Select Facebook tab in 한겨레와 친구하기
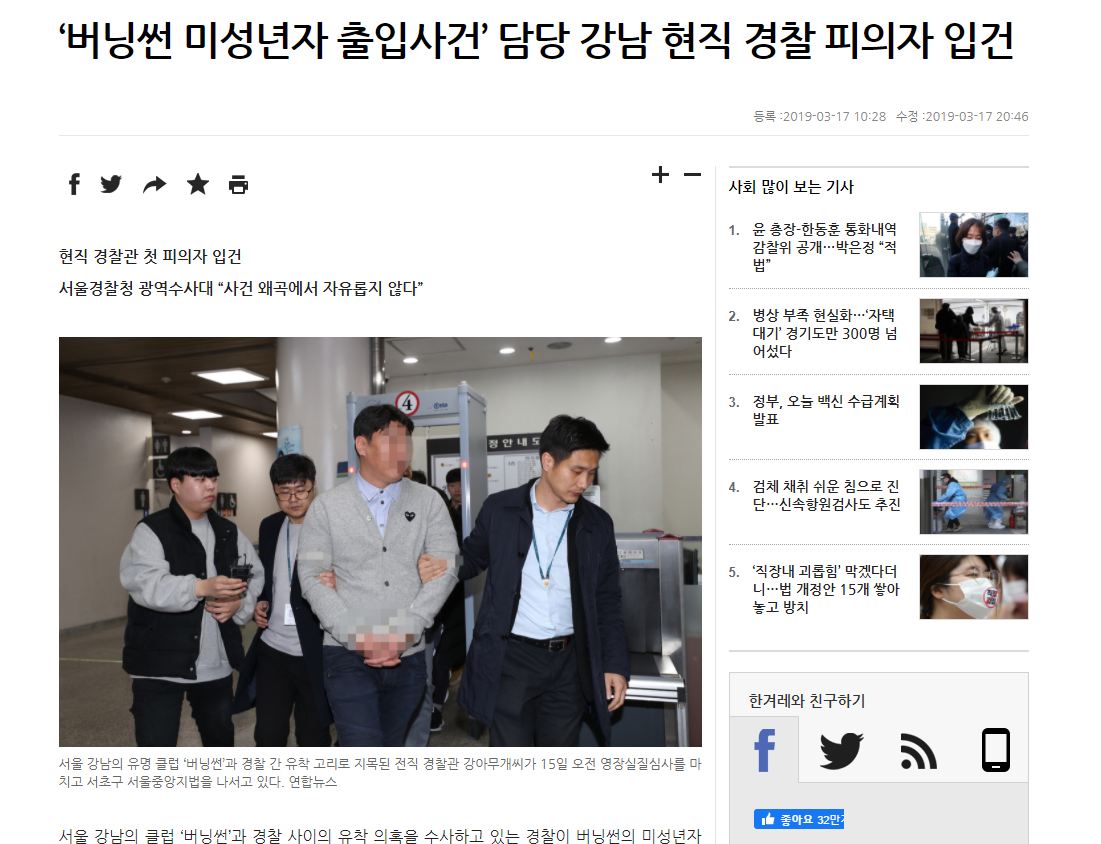The height and width of the screenshot is (844, 1101). pyautogui.click(x=765, y=750)
